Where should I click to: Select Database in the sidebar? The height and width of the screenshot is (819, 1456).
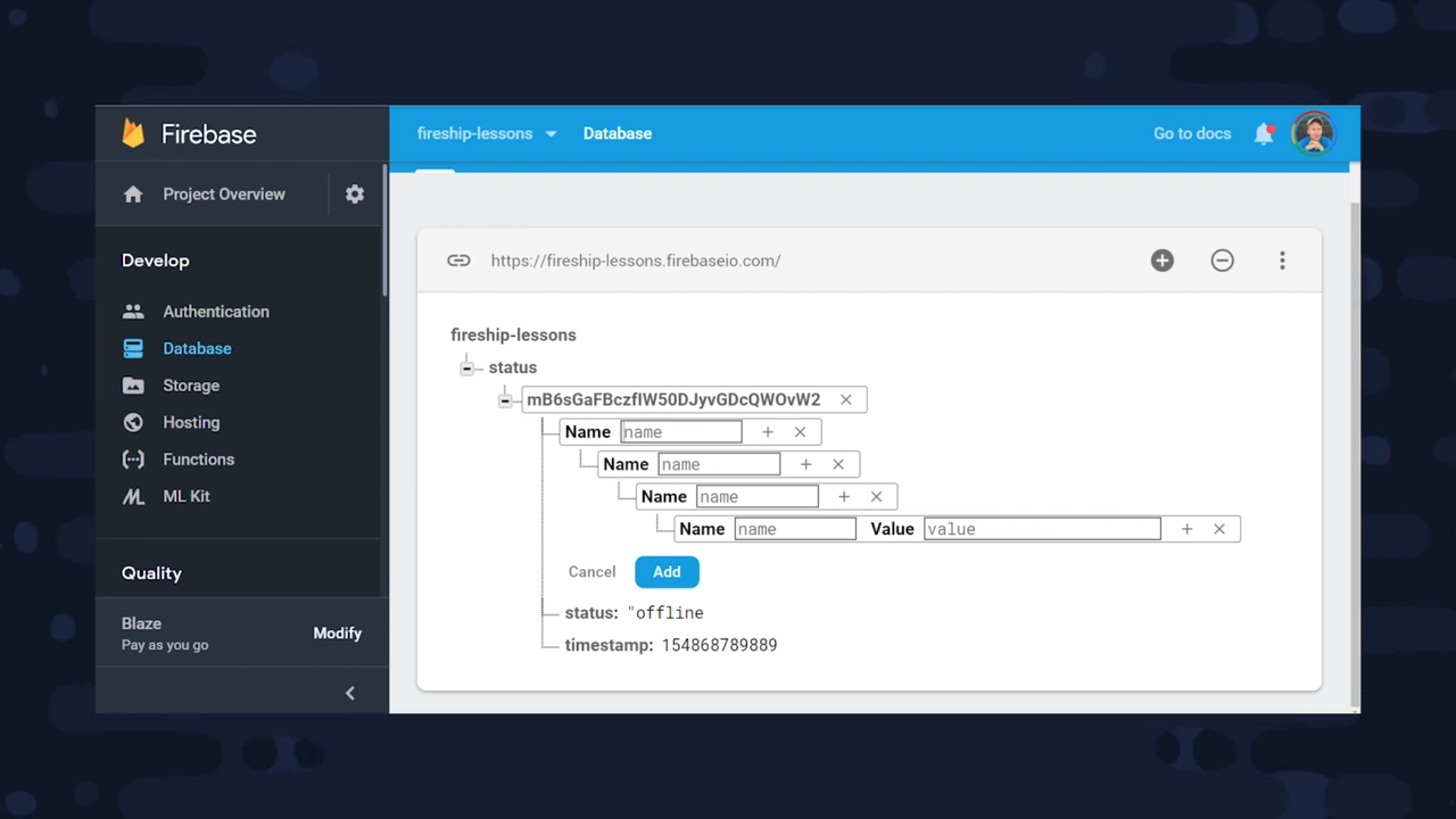pos(197,348)
